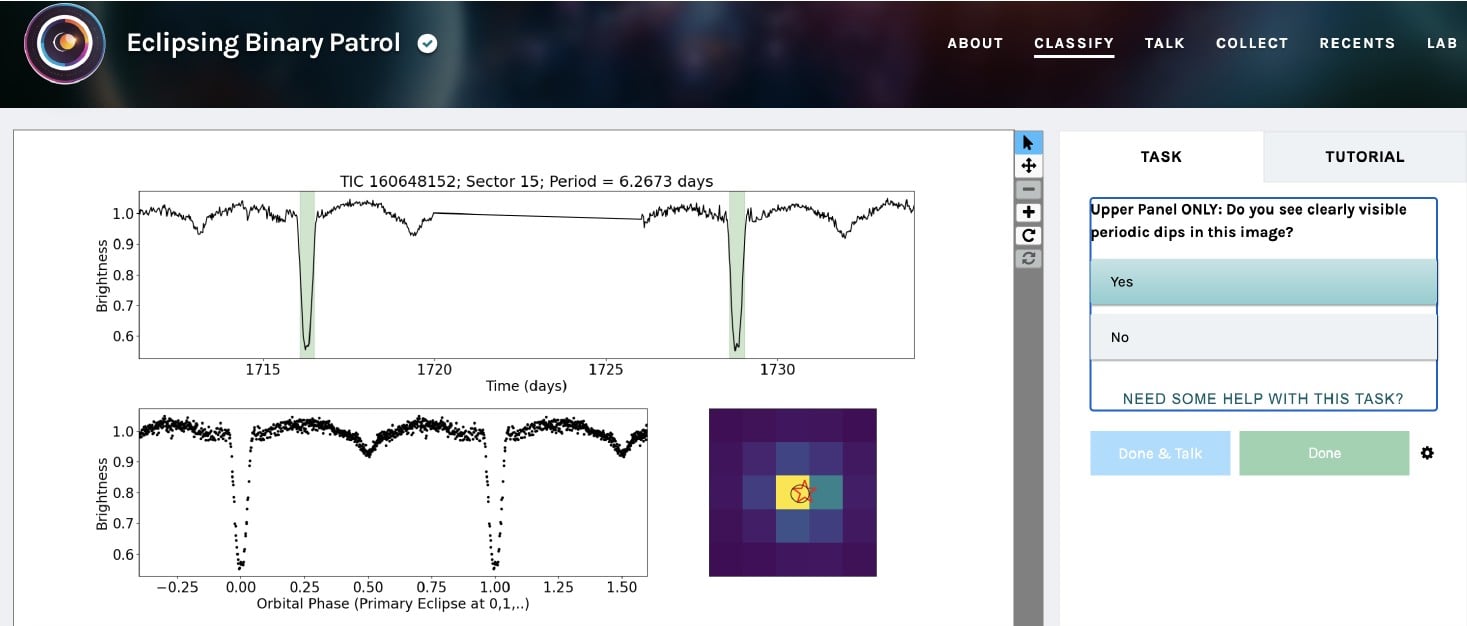Image resolution: width=1467 pixels, height=626 pixels.
Task: Switch to the TASK tab
Action: [x=1161, y=157]
